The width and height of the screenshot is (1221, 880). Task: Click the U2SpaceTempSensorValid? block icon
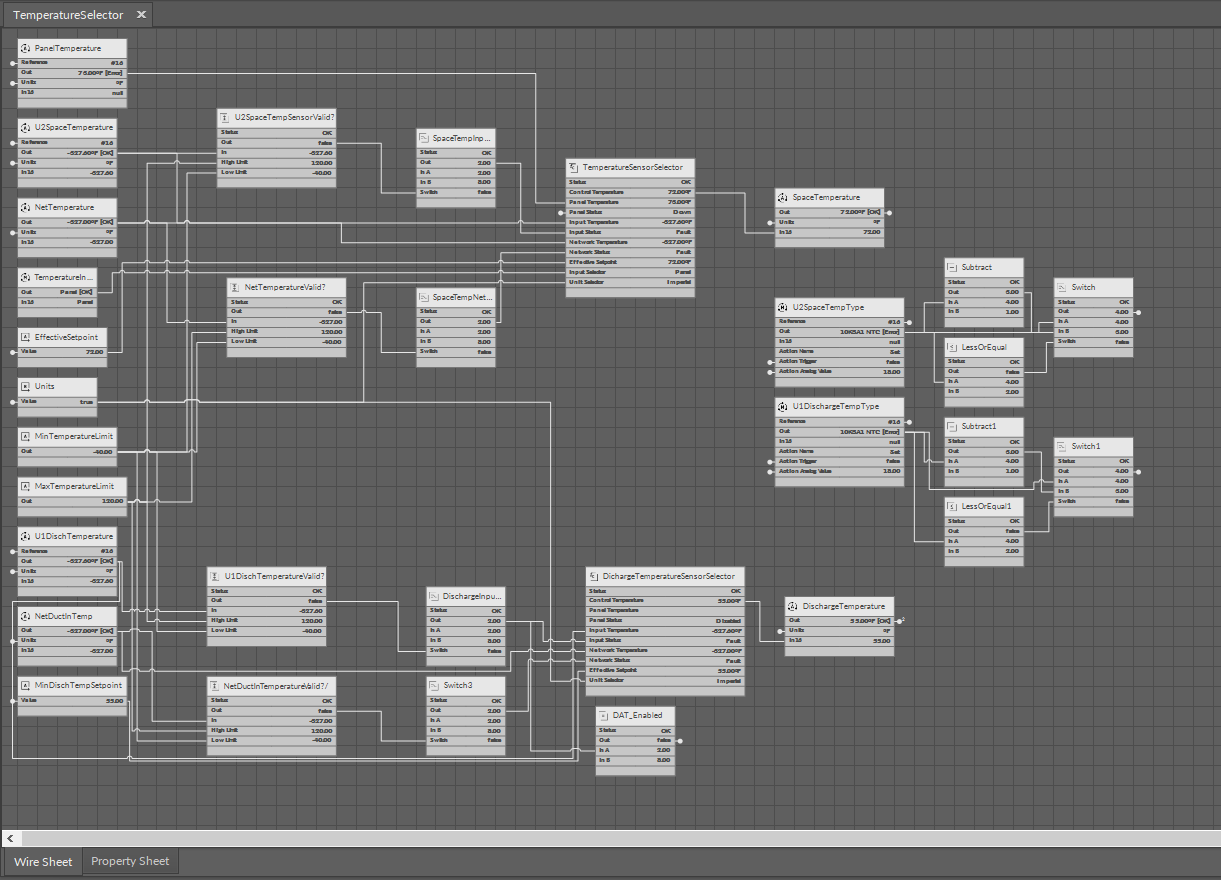(222, 116)
